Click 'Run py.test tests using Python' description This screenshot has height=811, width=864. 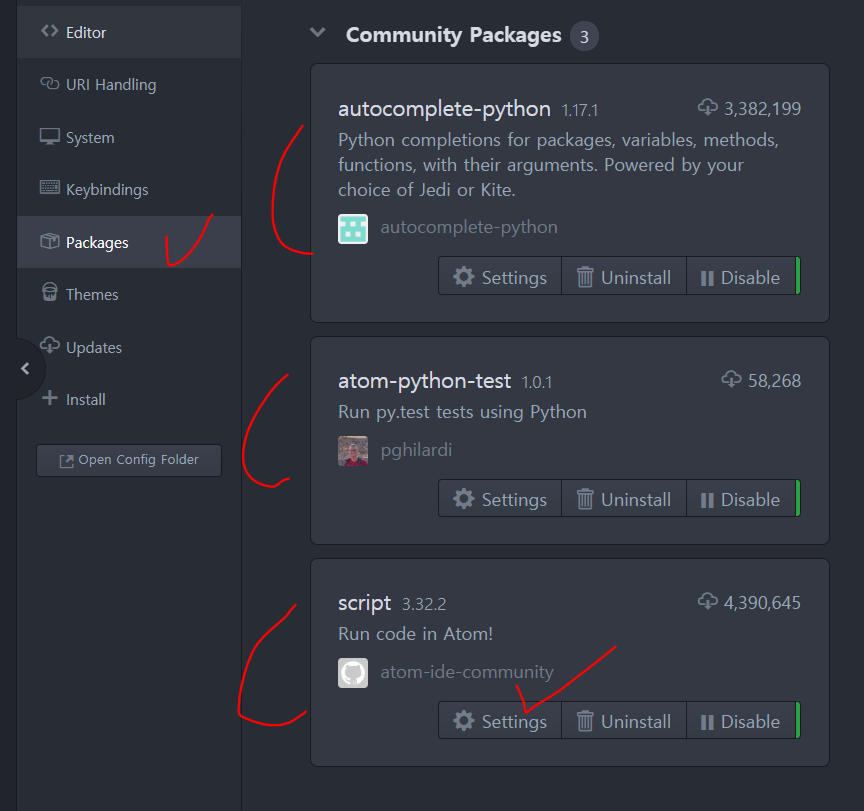(462, 412)
